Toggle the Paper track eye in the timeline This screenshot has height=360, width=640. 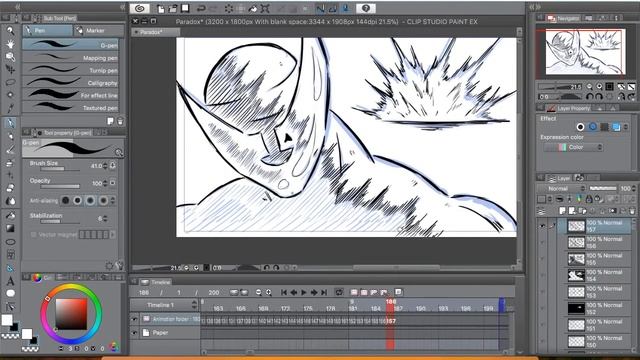coord(134,333)
